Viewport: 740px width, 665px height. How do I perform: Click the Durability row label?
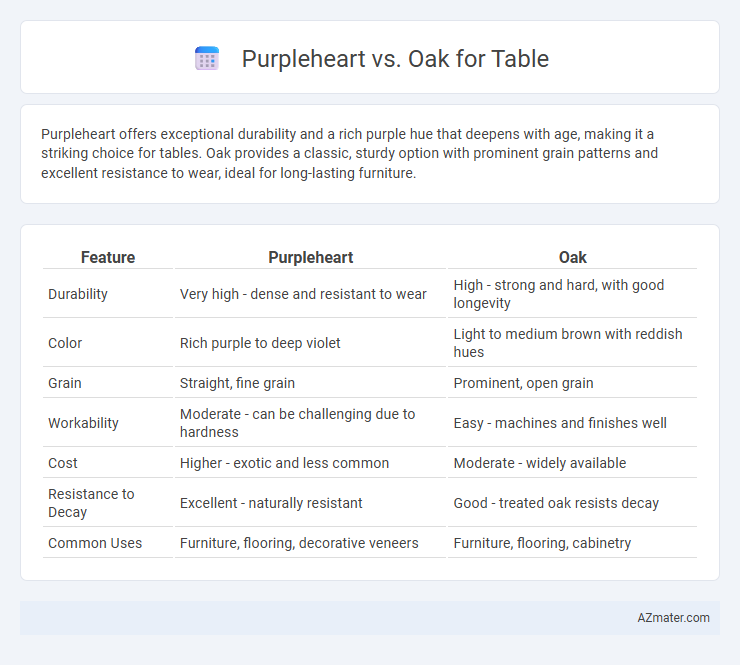78,294
